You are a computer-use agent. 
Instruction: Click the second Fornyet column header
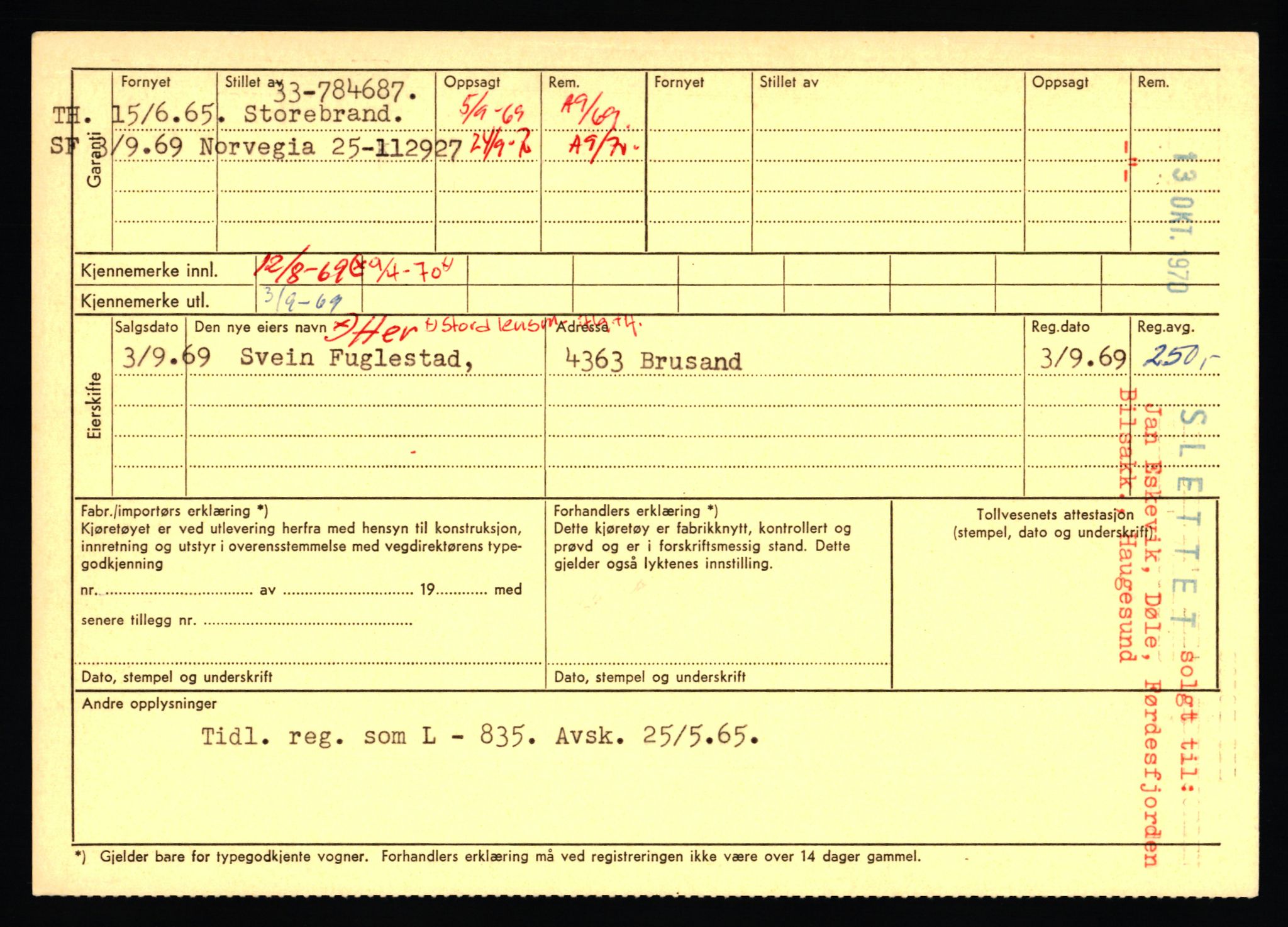[679, 82]
